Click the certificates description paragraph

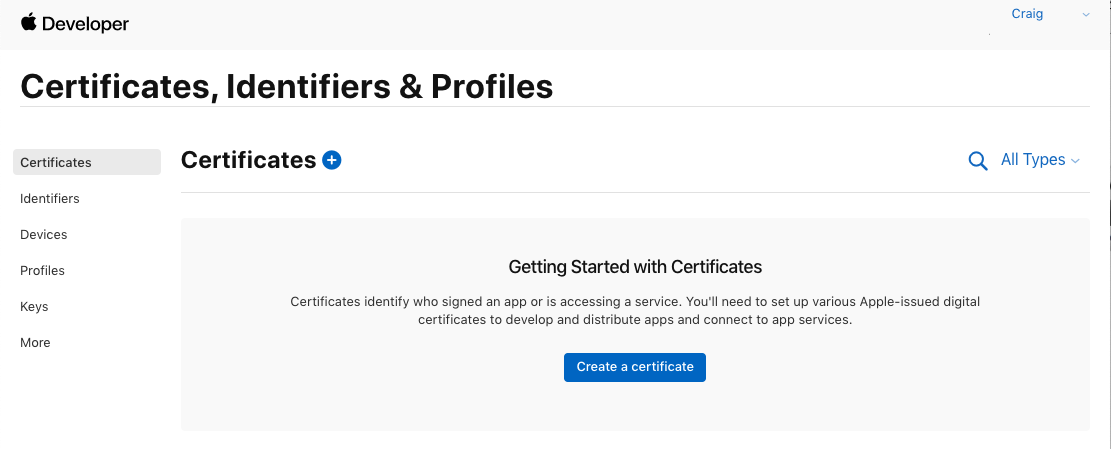pos(635,310)
